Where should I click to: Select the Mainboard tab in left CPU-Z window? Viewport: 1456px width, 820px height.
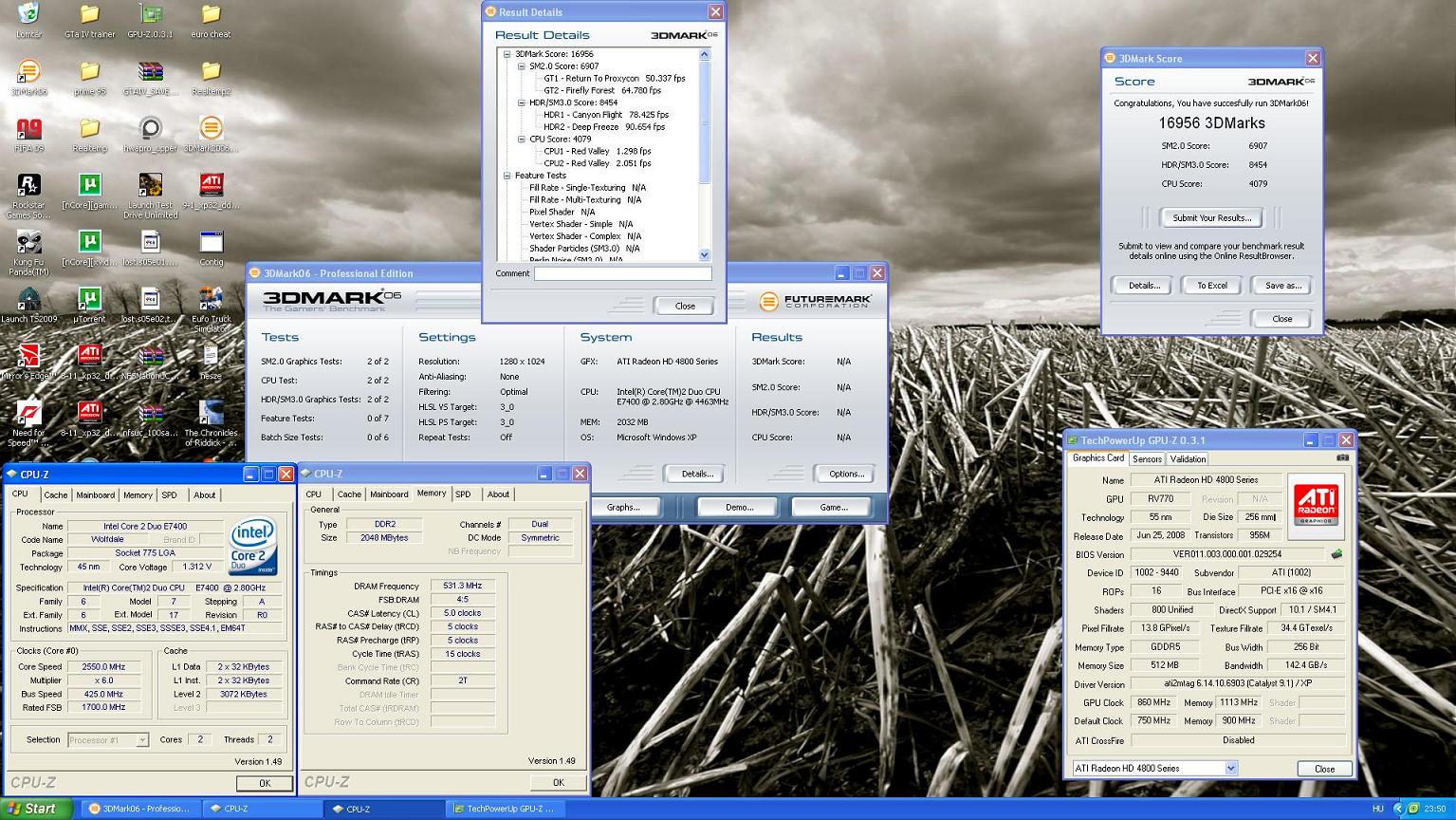tap(96, 495)
